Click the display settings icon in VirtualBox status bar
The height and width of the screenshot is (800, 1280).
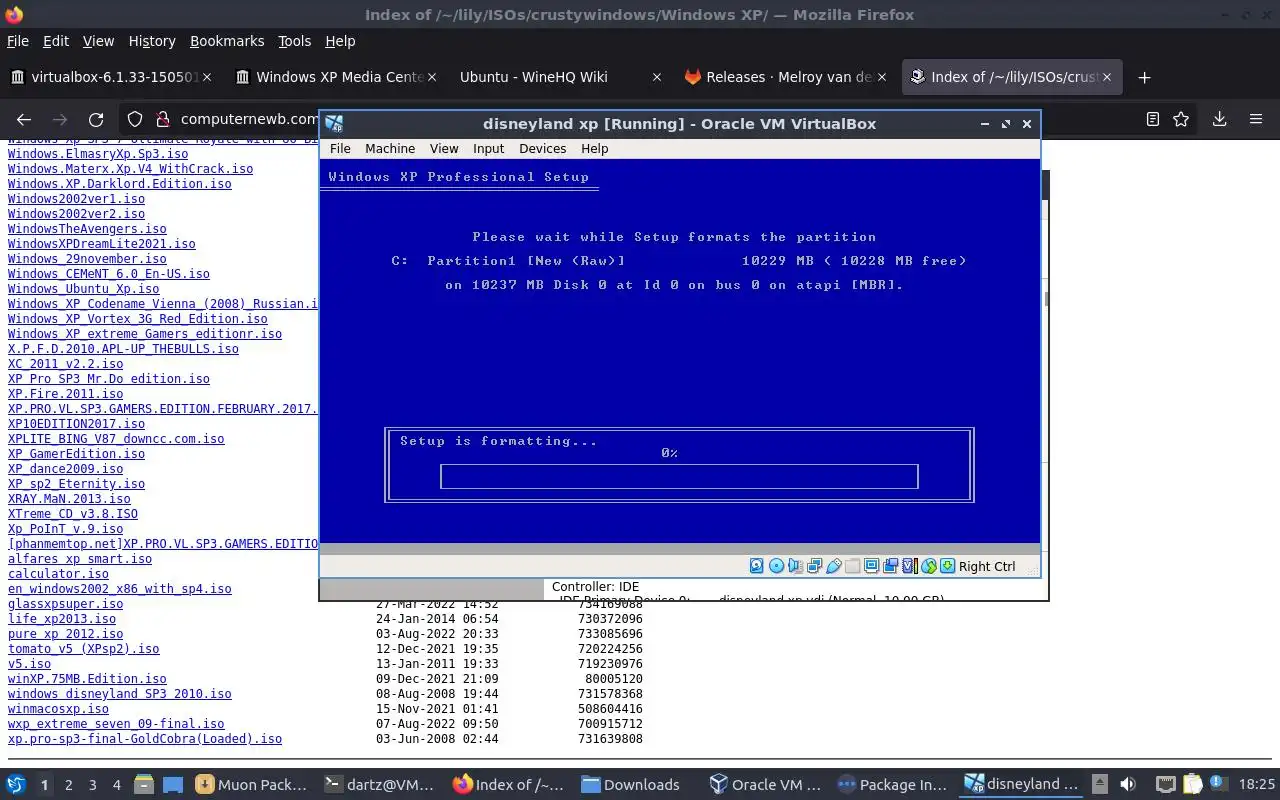coord(871,566)
